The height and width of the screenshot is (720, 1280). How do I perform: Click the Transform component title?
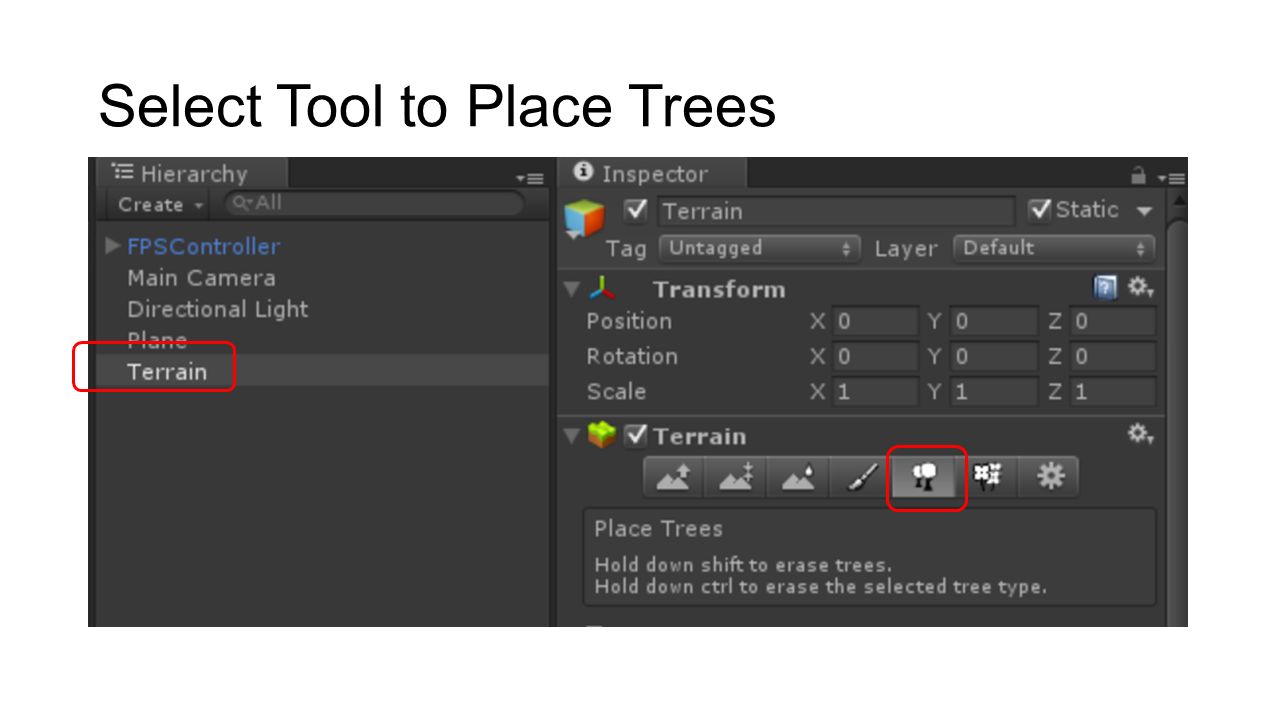719,289
